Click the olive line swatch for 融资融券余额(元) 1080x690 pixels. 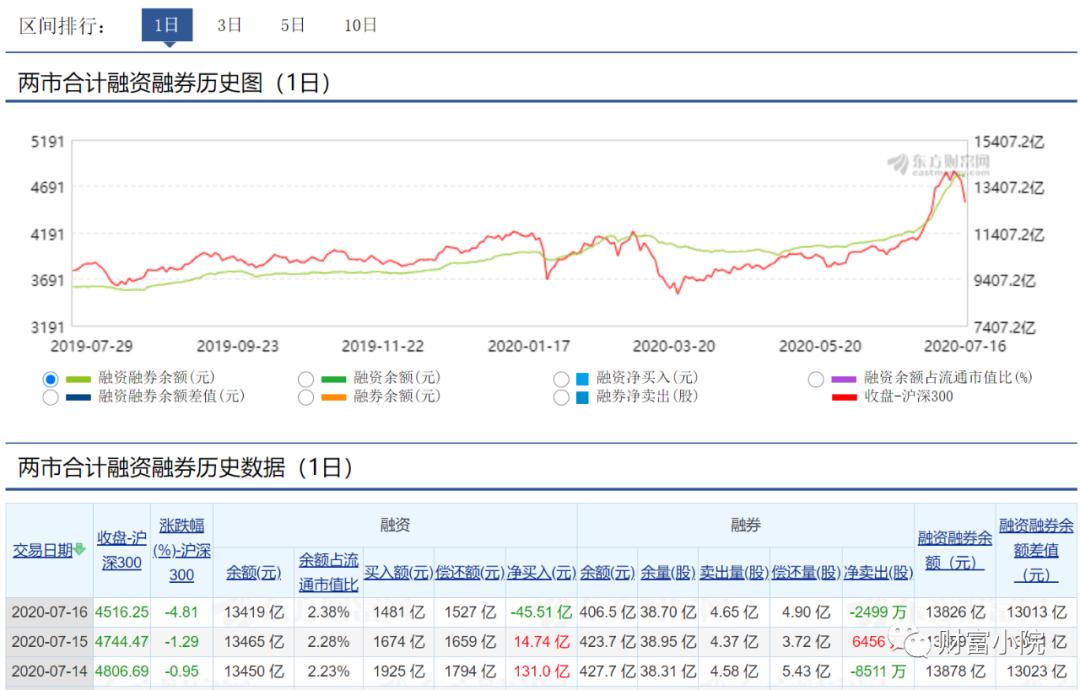(76, 378)
